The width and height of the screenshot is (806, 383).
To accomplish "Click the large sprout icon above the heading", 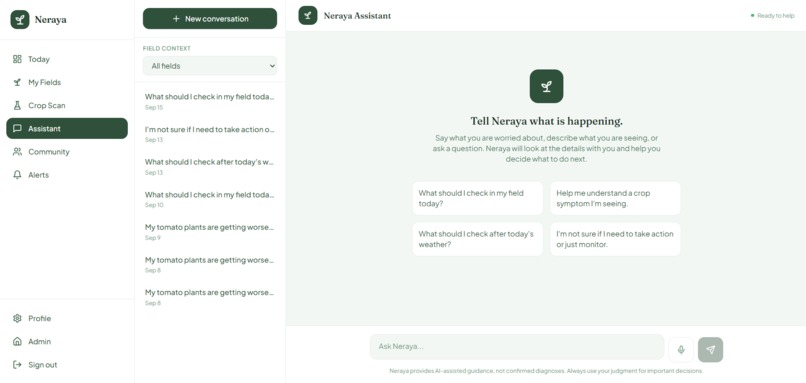I will pos(546,86).
